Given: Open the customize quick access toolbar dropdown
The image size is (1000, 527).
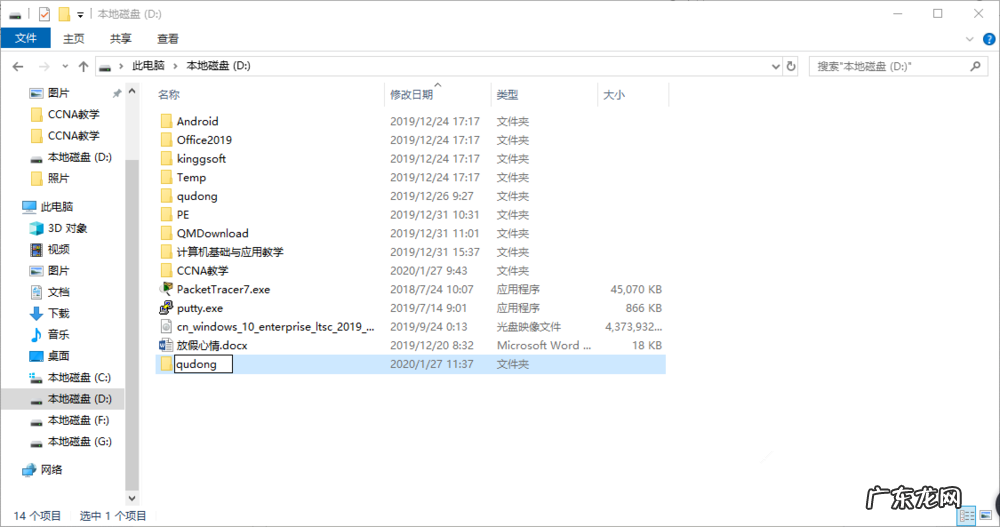Looking at the screenshot, I should 80,15.
